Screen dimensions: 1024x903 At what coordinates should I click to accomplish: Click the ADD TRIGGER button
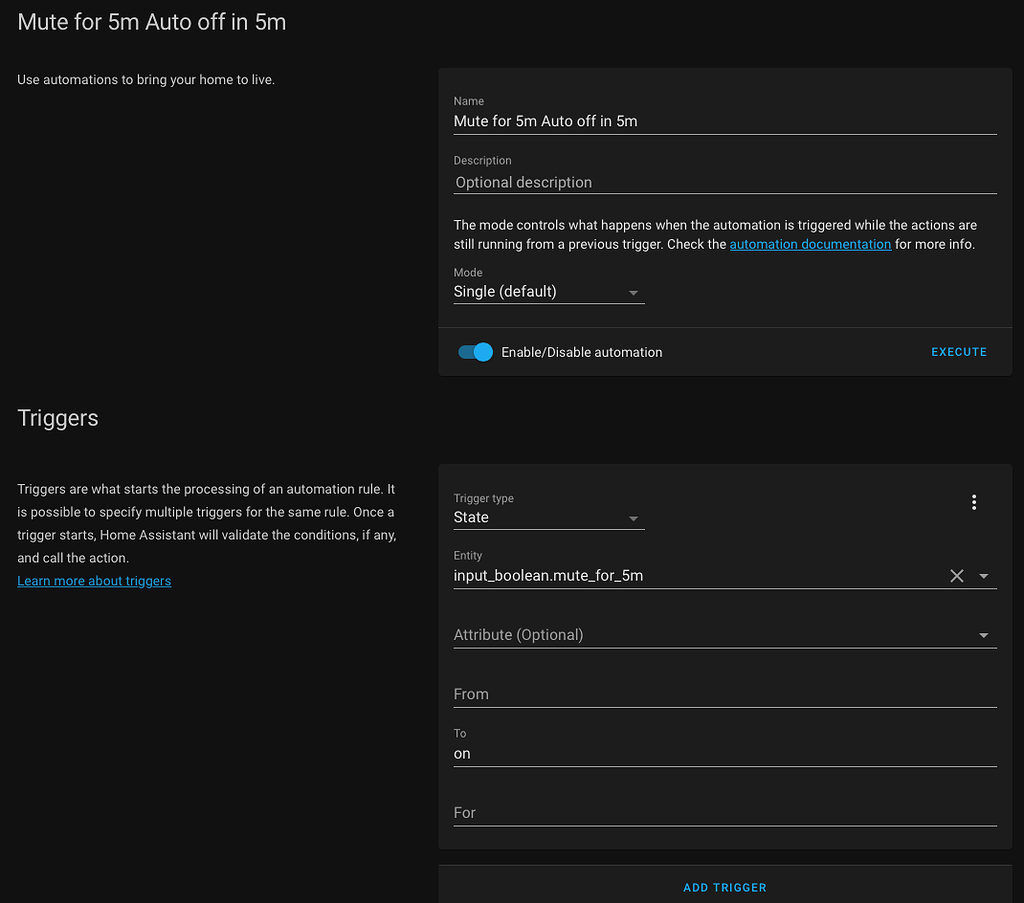tap(724, 887)
